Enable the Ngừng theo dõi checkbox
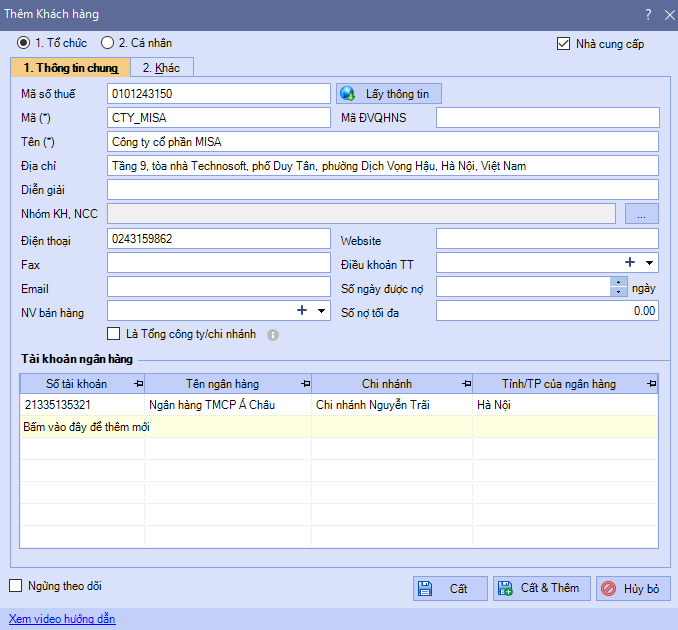The width and height of the screenshot is (678, 630). click(15, 586)
